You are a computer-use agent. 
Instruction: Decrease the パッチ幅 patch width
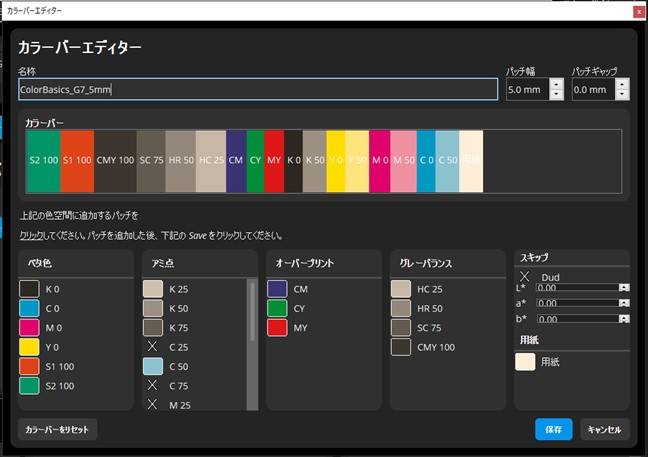(556, 95)
